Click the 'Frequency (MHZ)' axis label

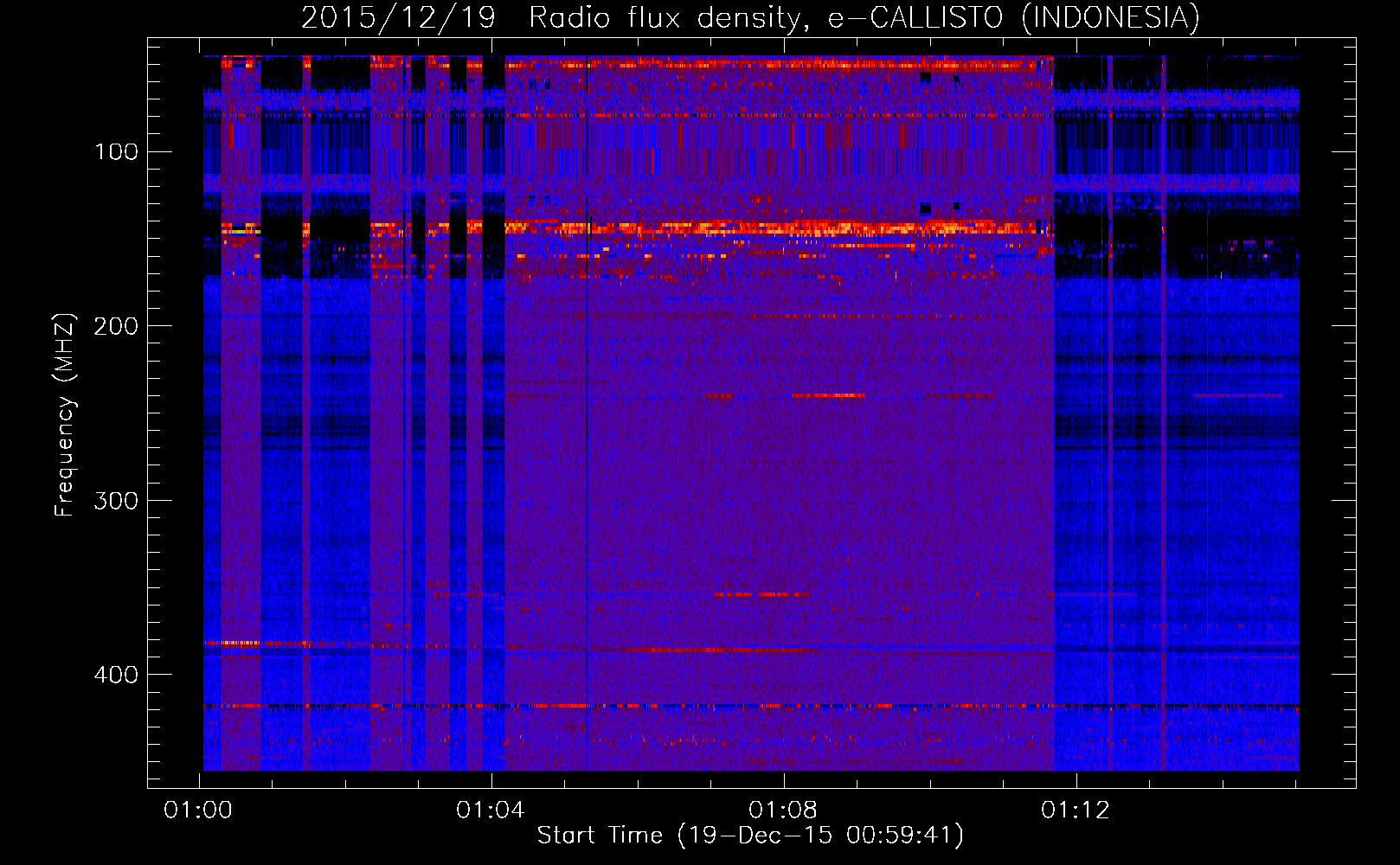65,414
